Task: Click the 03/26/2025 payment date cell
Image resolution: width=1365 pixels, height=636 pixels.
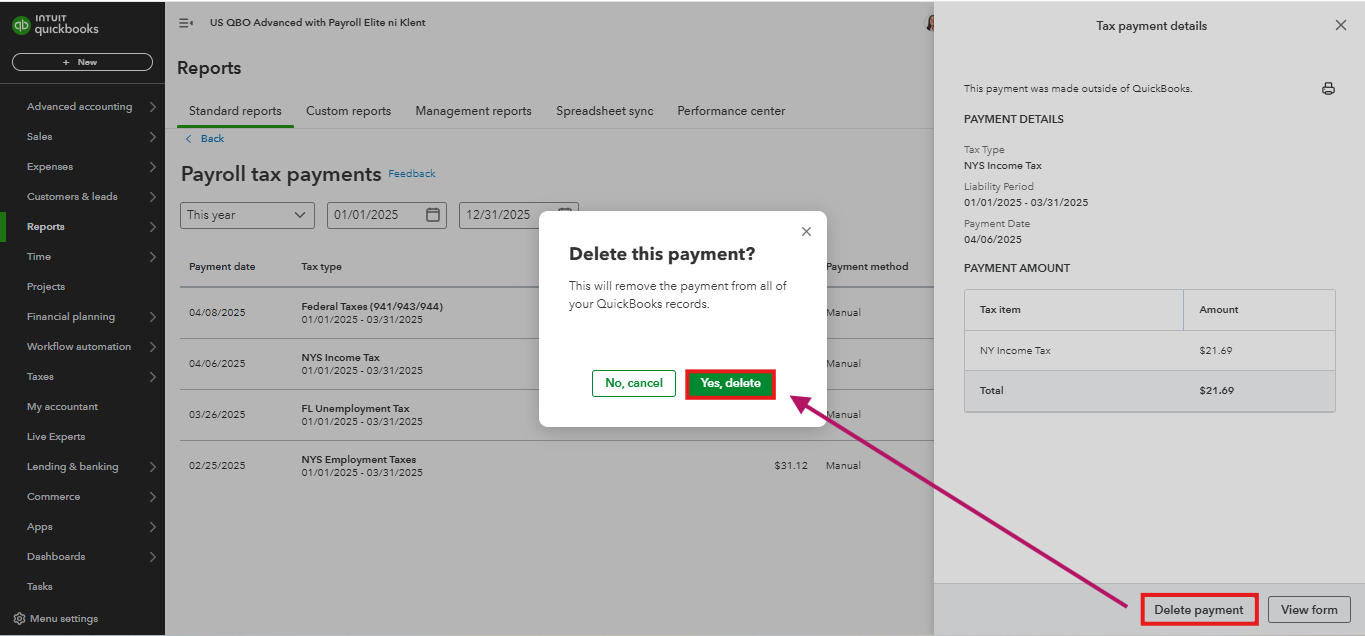Action: click(x=217, y=415)
